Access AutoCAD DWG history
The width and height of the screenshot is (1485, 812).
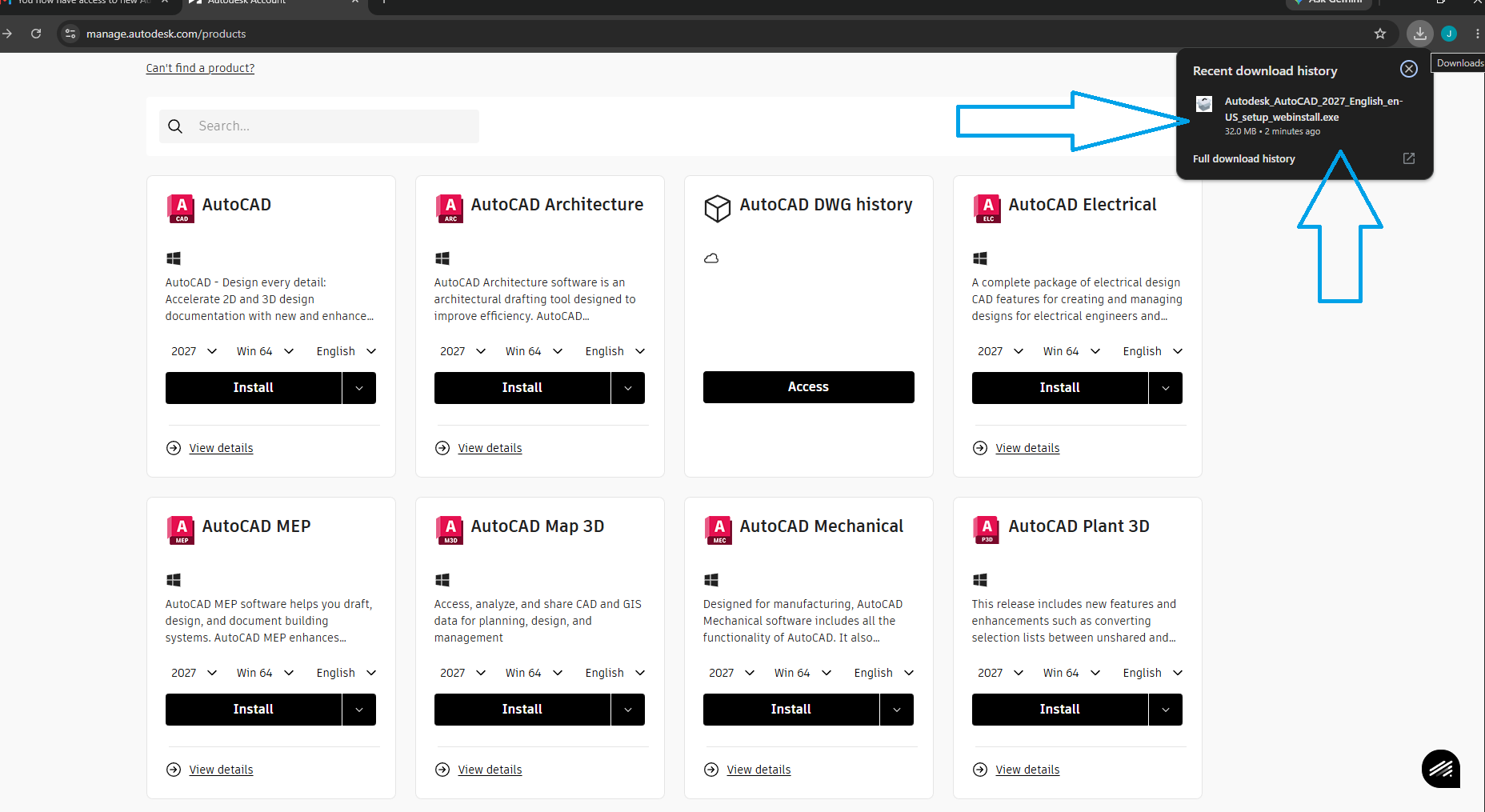coord(809,387)
